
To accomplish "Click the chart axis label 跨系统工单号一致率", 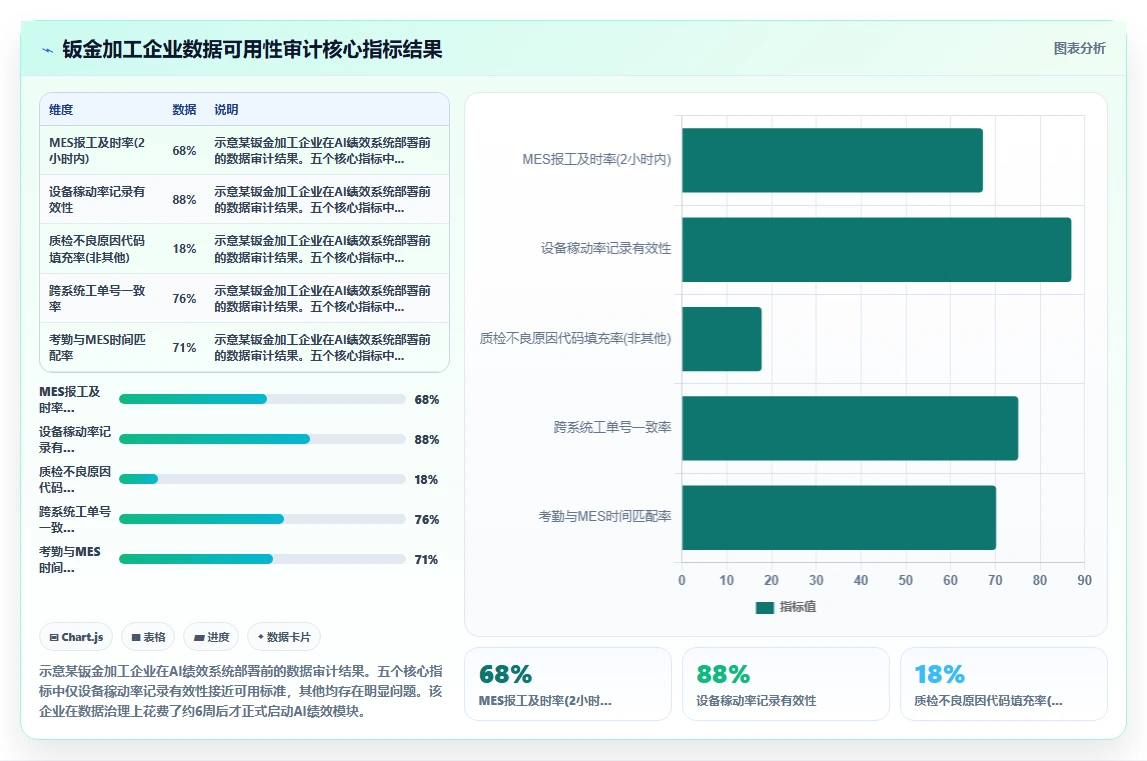I will tap(612, 427).
